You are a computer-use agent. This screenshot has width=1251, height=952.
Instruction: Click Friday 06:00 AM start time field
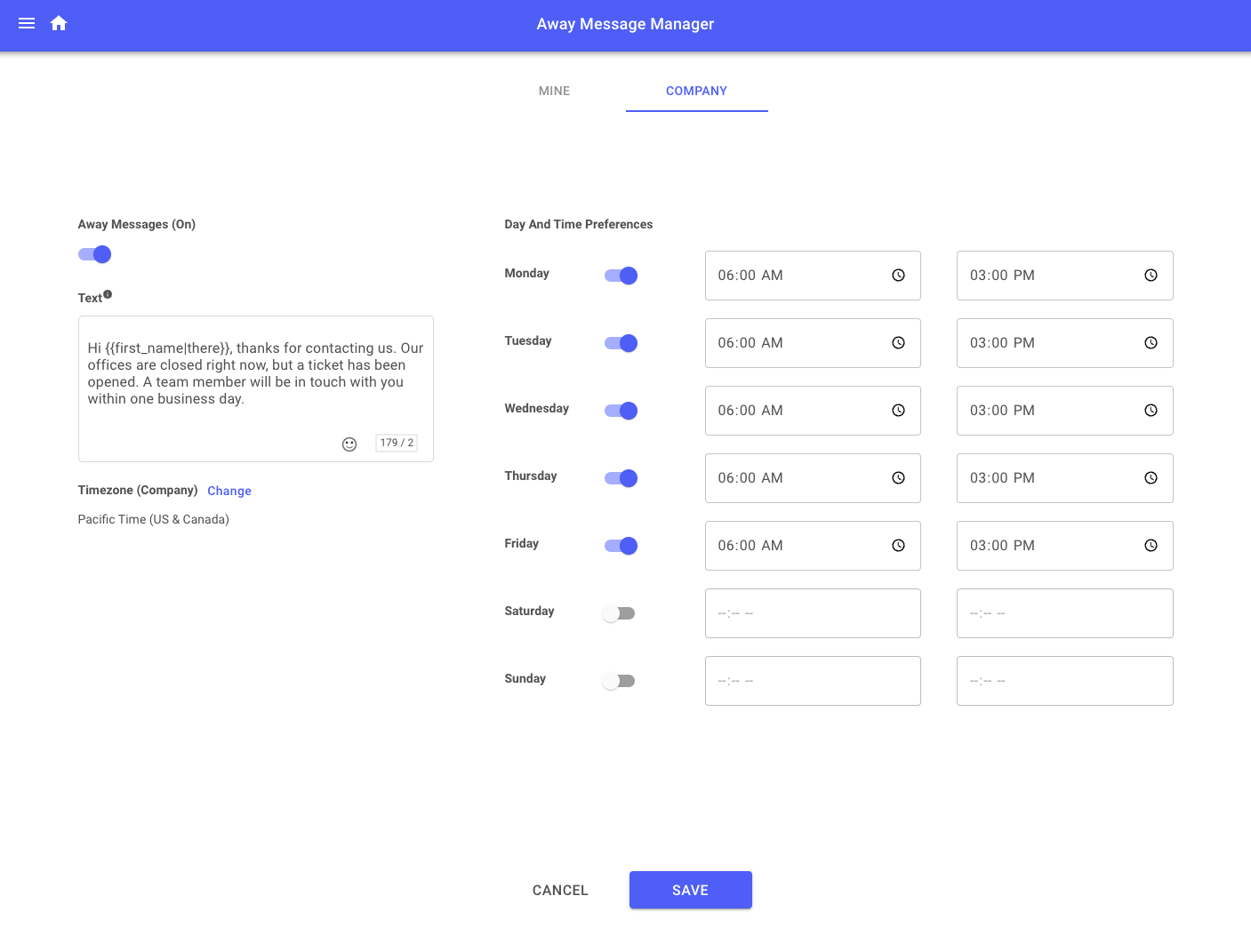813,546
